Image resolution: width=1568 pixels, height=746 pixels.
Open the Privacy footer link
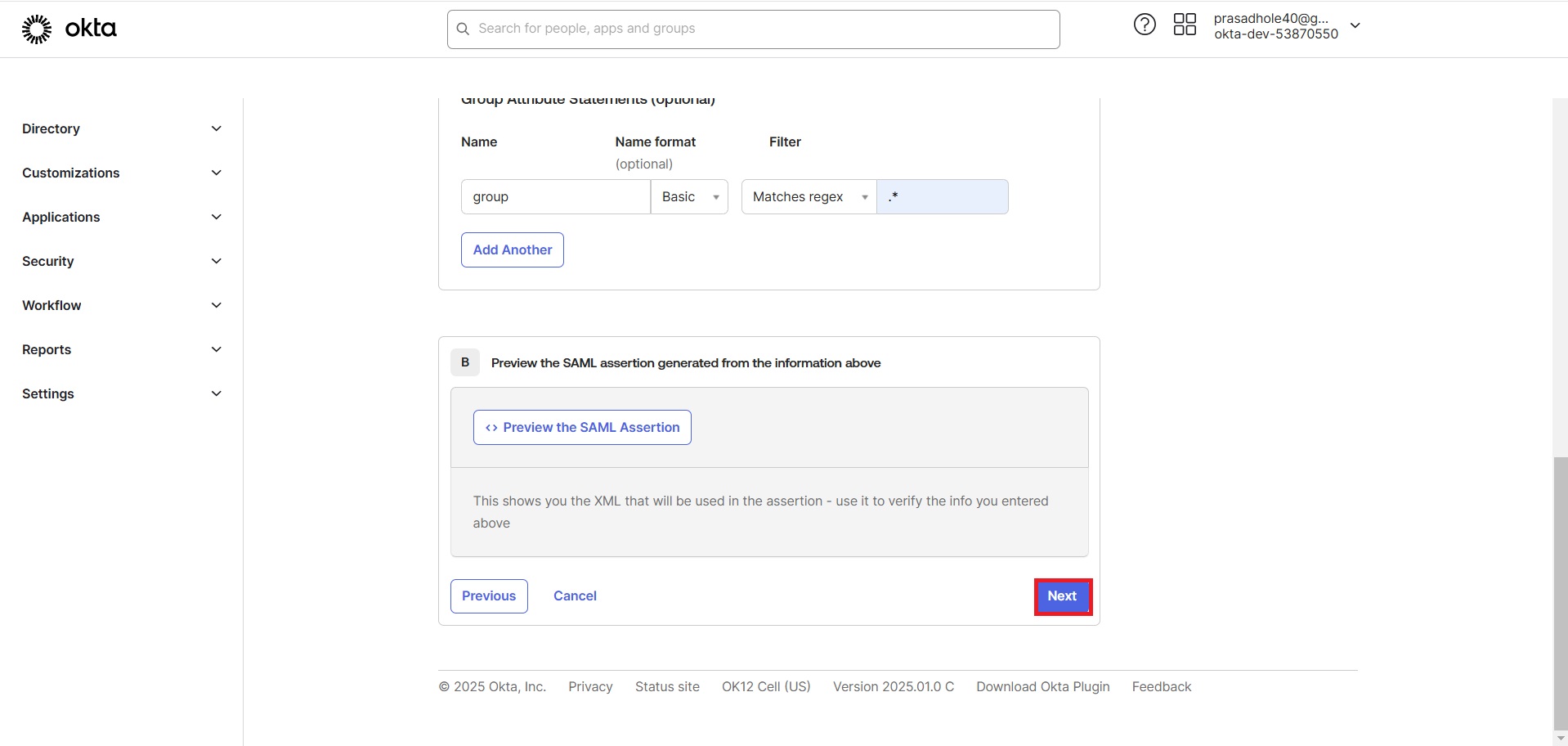[x=589, y=686]
